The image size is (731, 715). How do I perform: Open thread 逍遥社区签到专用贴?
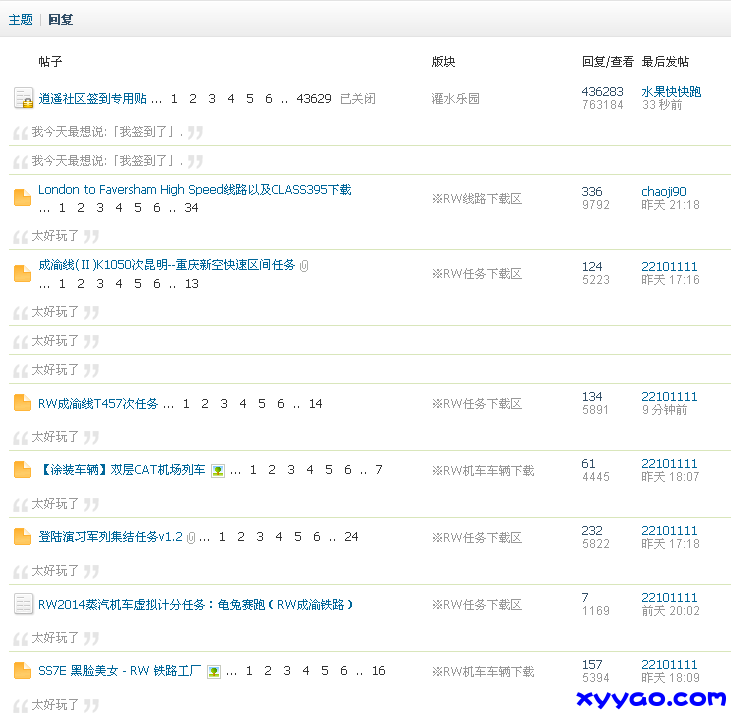click(92, 98)
